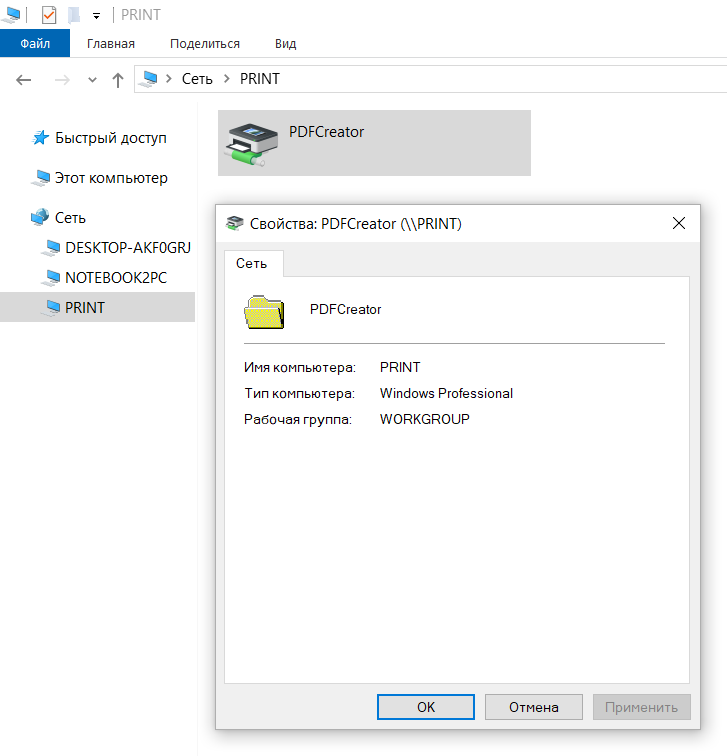The height and width of the screenshot is (756, 727).
Task: Click the PDFCreator network printer icon
Action: click(252, 144)
